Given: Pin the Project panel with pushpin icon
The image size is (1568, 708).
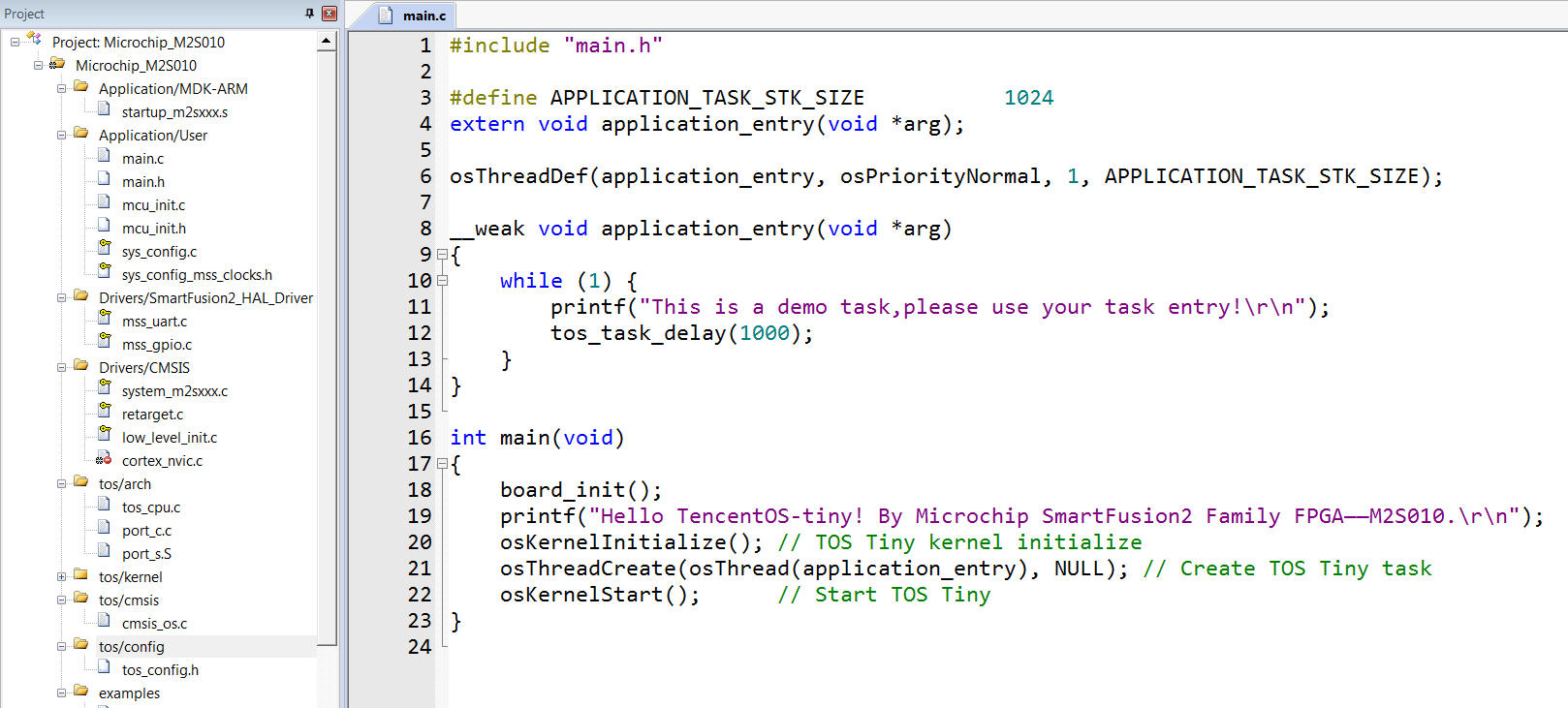Looking at the screenshot, I should 309,14.
